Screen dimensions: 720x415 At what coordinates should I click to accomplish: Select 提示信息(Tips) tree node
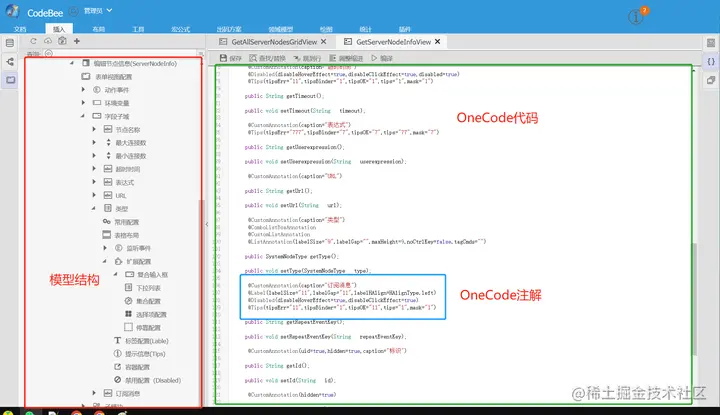click(x=139, y=354)
